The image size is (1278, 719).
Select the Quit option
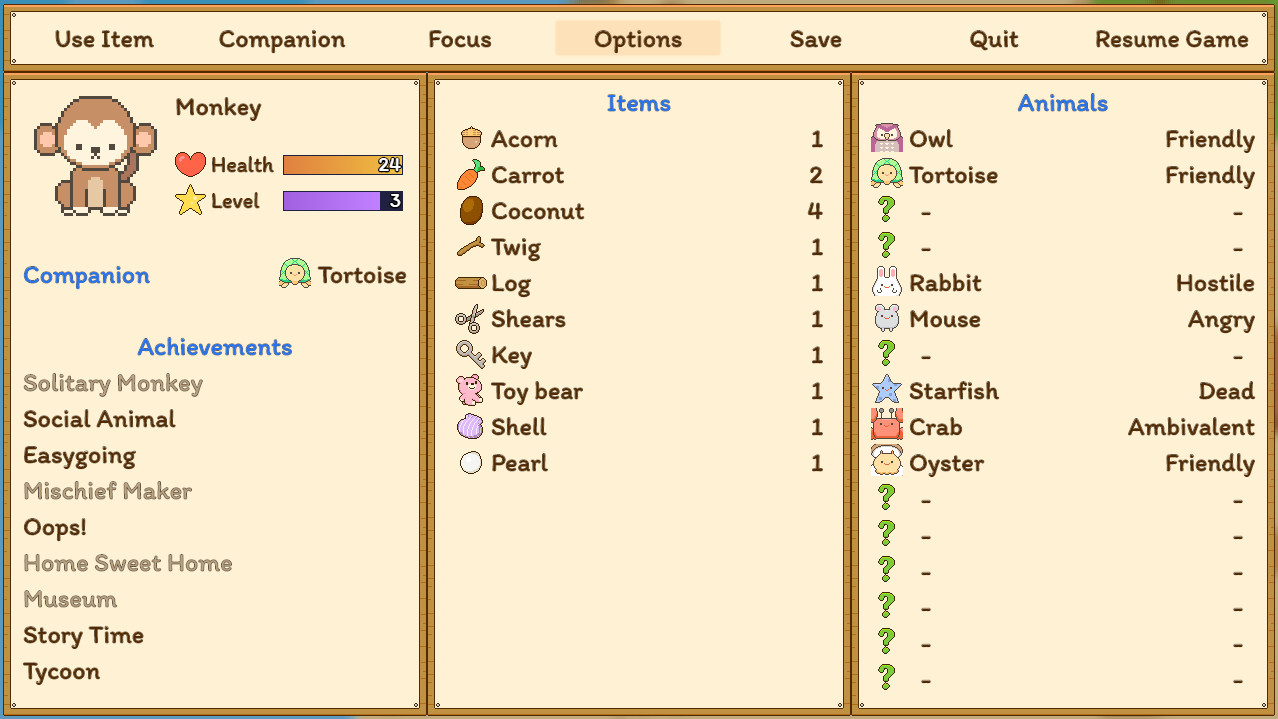(x=993, y=39)
